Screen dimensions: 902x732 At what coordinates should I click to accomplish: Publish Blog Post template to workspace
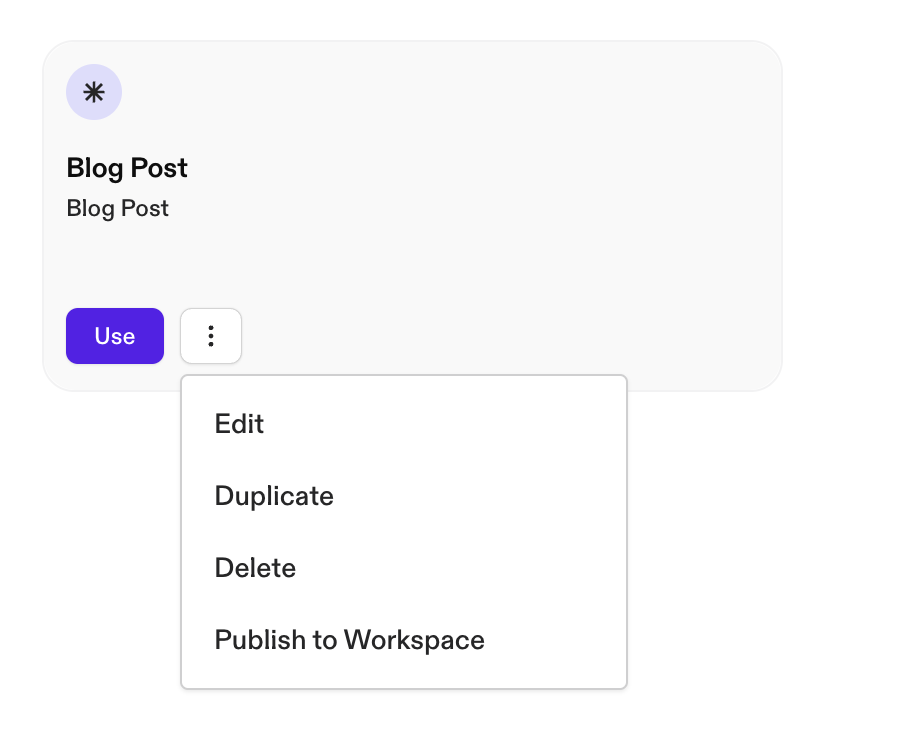[x=349, y=640]
